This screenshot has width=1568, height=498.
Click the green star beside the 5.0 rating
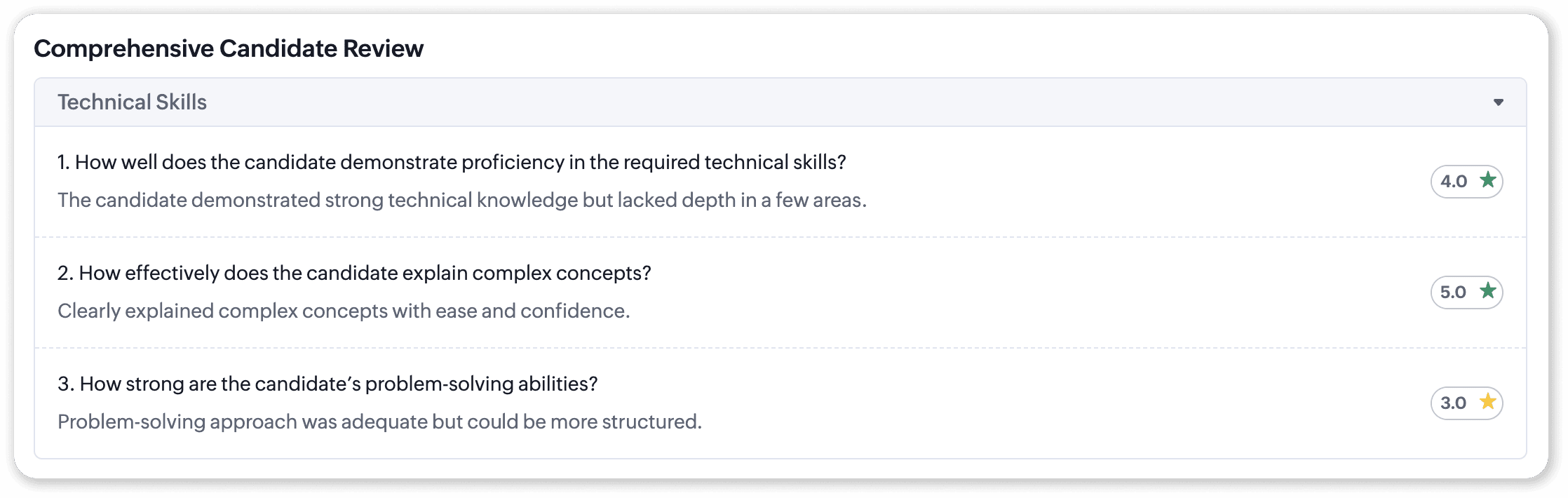click(1487, 291)
